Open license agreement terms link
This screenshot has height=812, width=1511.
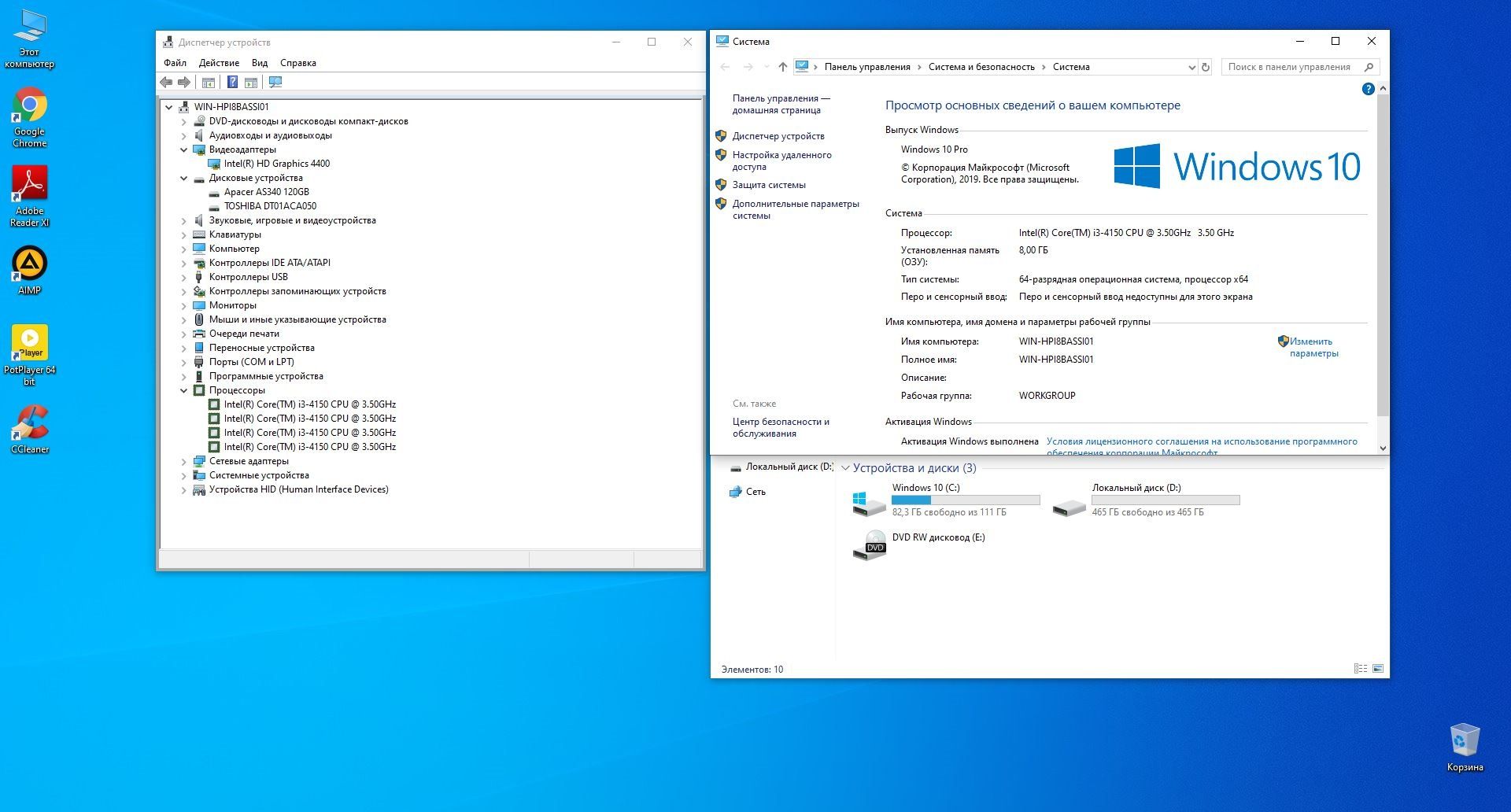(x=1202, y=446)
